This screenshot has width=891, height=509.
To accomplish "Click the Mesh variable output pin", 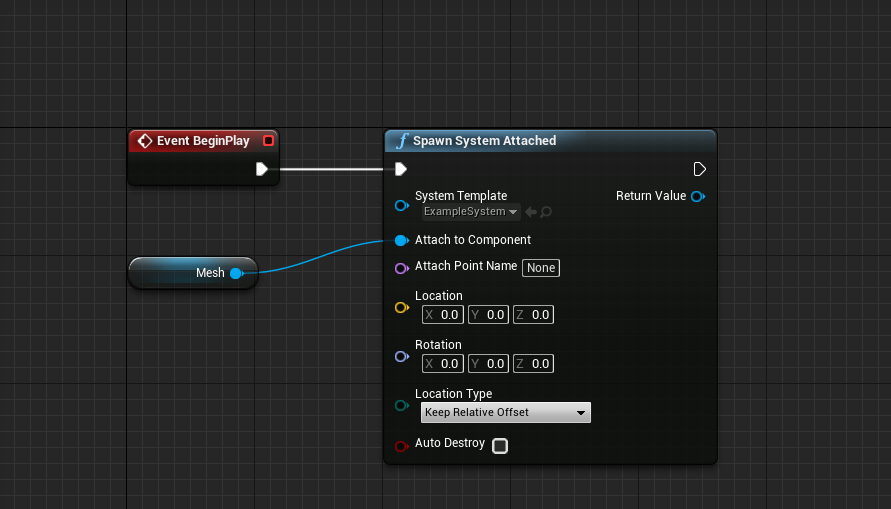I will click(x=236, y=273).
